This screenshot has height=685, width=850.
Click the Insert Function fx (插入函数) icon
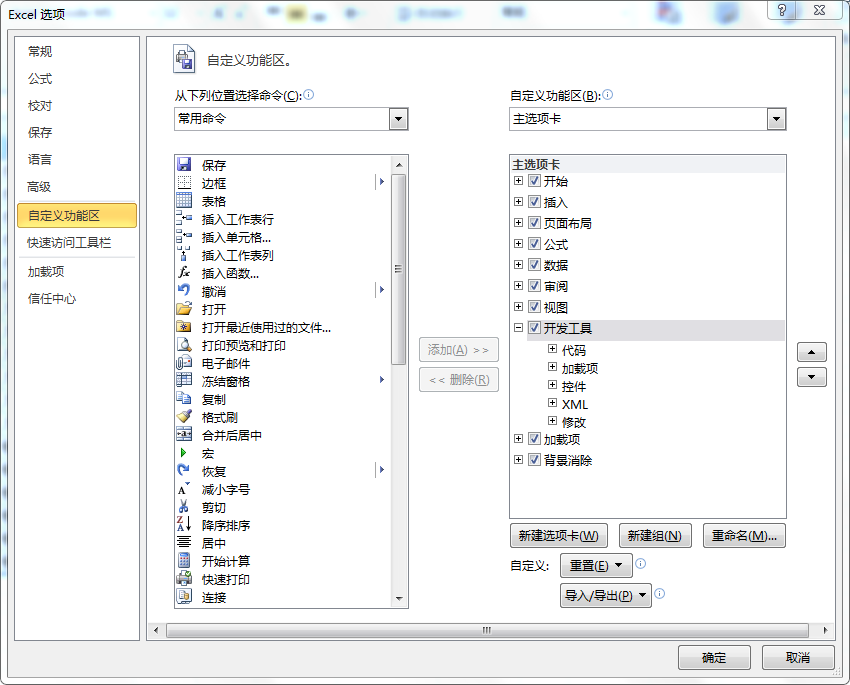(x=184, y=273)
